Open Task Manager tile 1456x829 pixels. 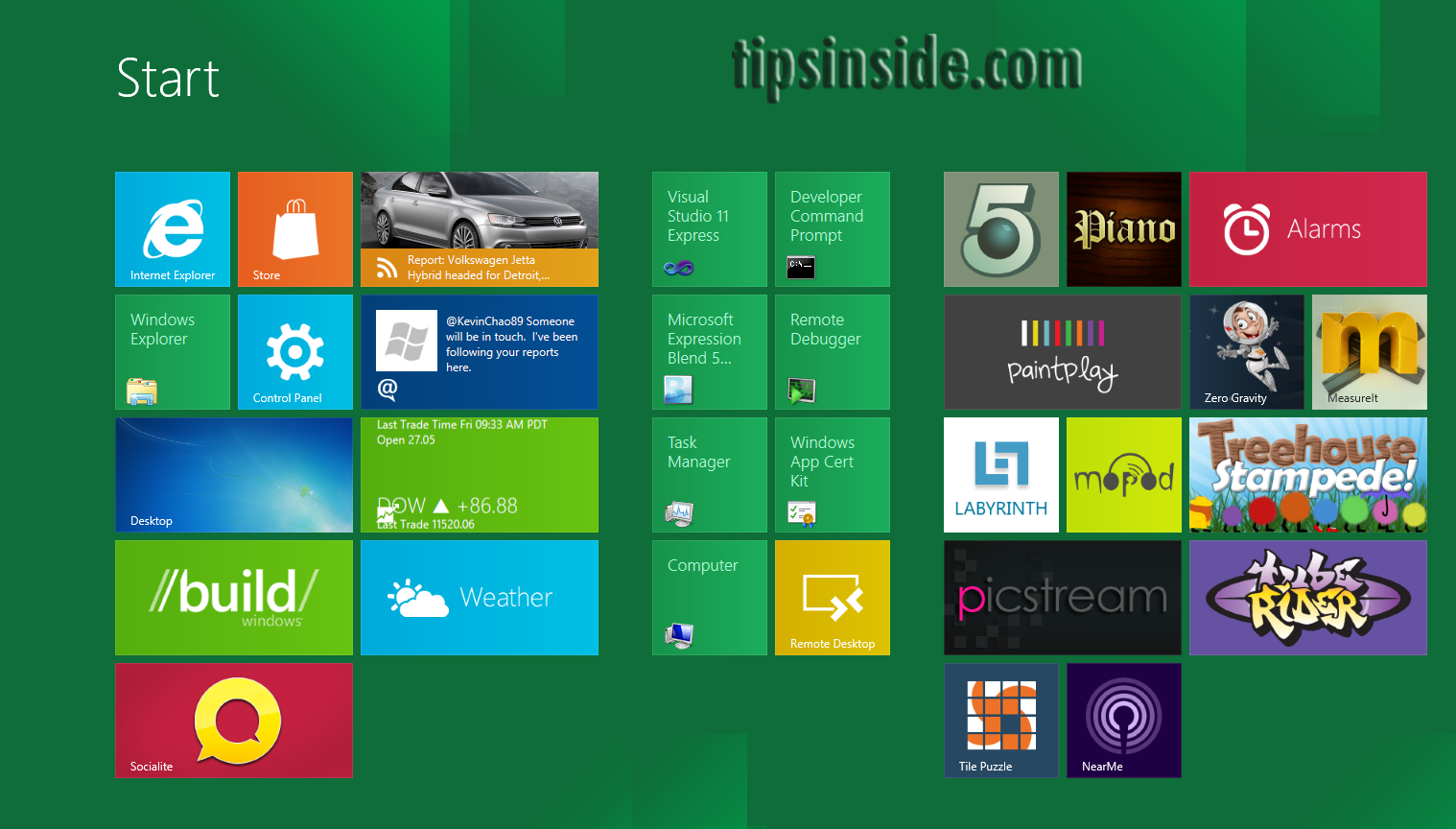710,475
